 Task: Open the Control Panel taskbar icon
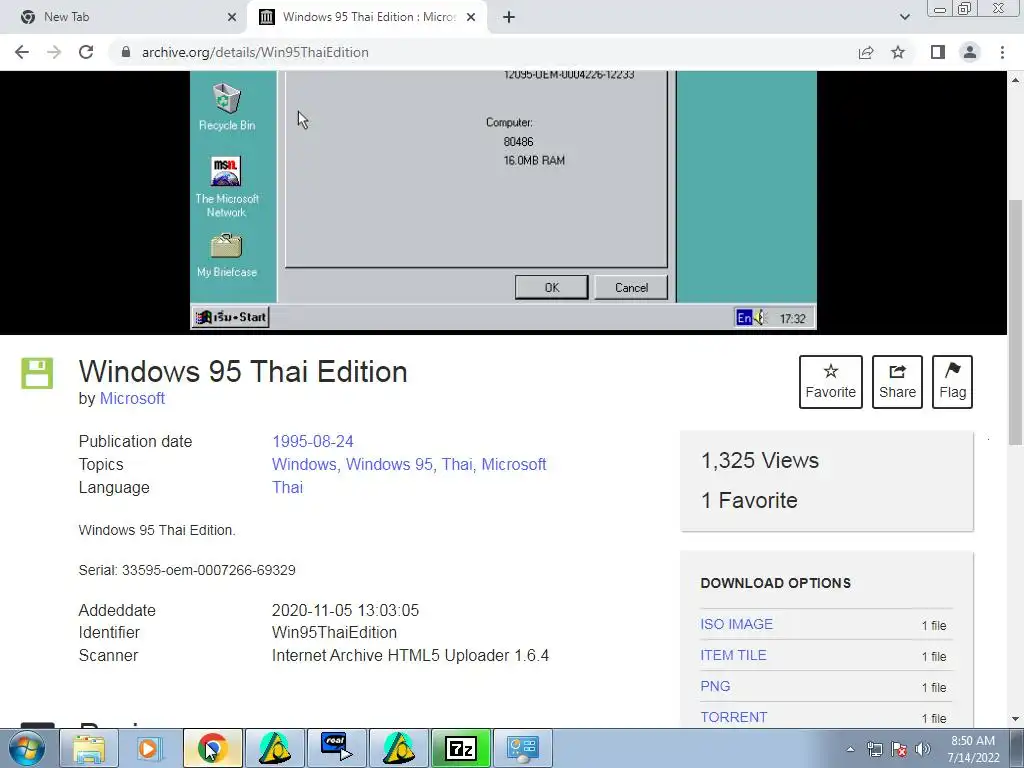pyautogui.click(x=522, y=748)
